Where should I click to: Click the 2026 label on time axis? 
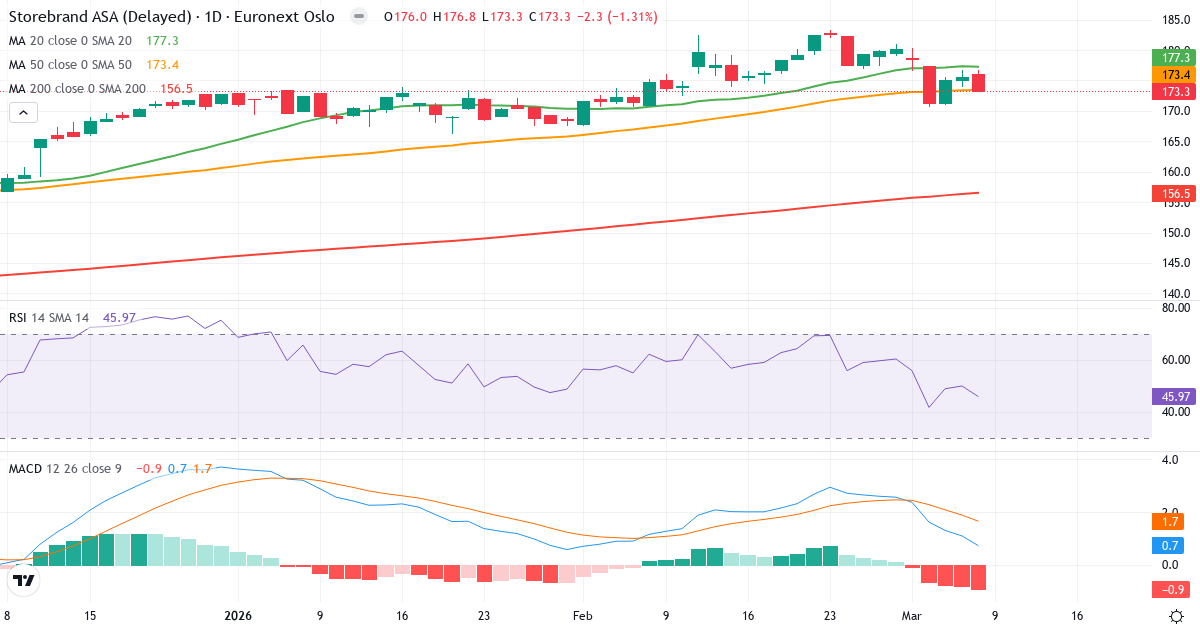pos(238,617)
